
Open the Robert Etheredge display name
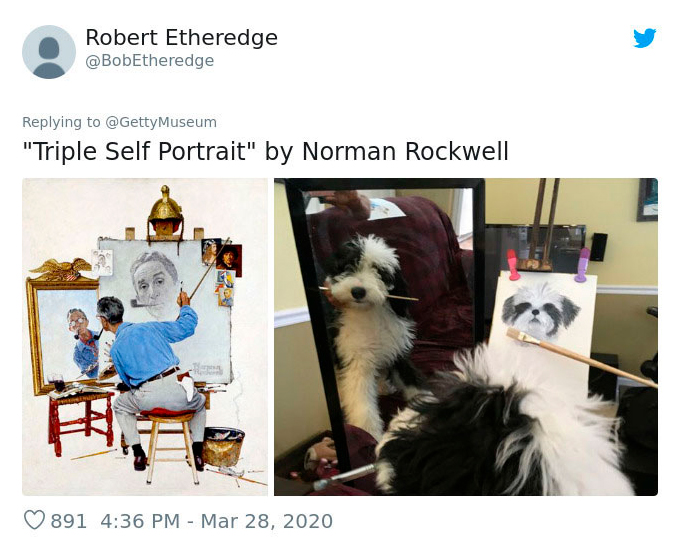(x=181, y=37)
